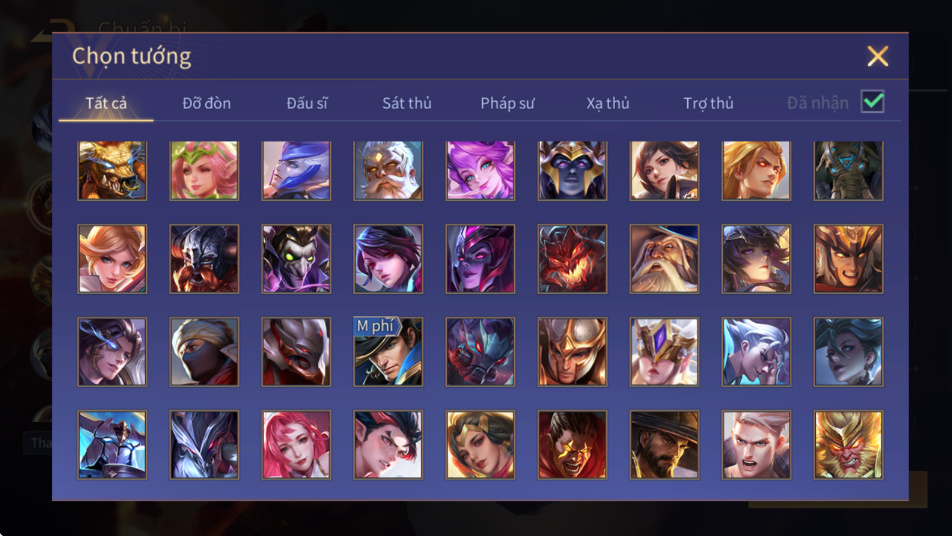Show the "Pháp sư" hero category
Screen dimensions: 952x536
pos(507,103)
